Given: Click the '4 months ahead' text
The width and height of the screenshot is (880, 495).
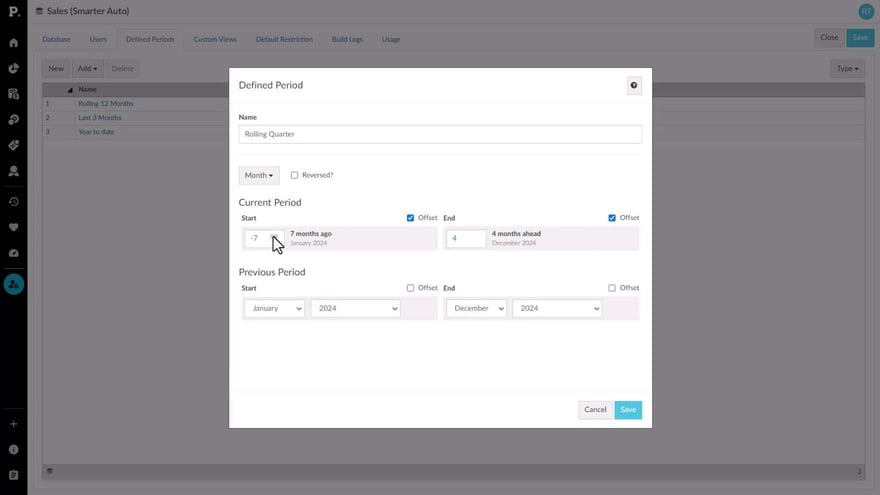Looking at the screenshot, I should (x=516, y=233).
